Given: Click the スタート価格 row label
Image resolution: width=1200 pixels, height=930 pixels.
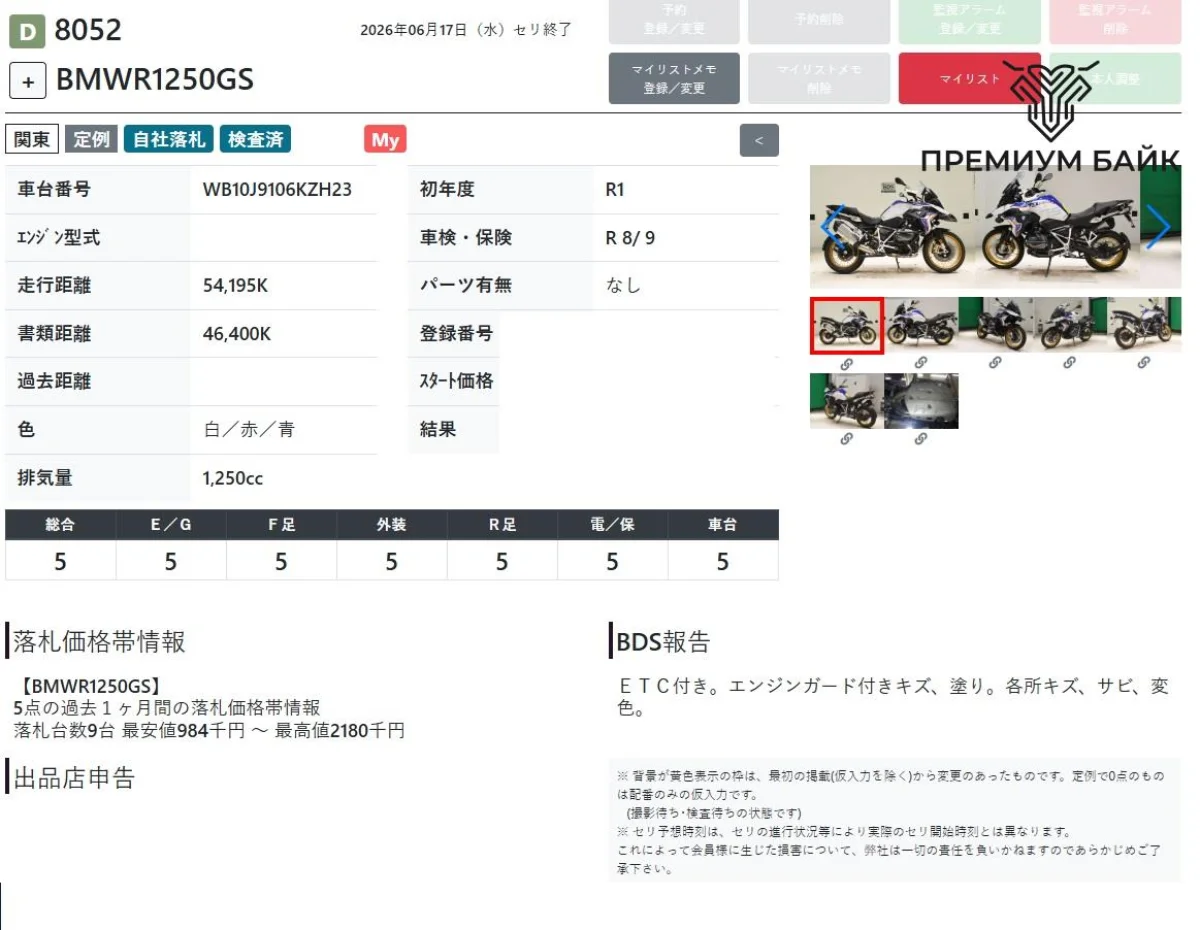Looking at the screenshot, I should pos(456,382).
